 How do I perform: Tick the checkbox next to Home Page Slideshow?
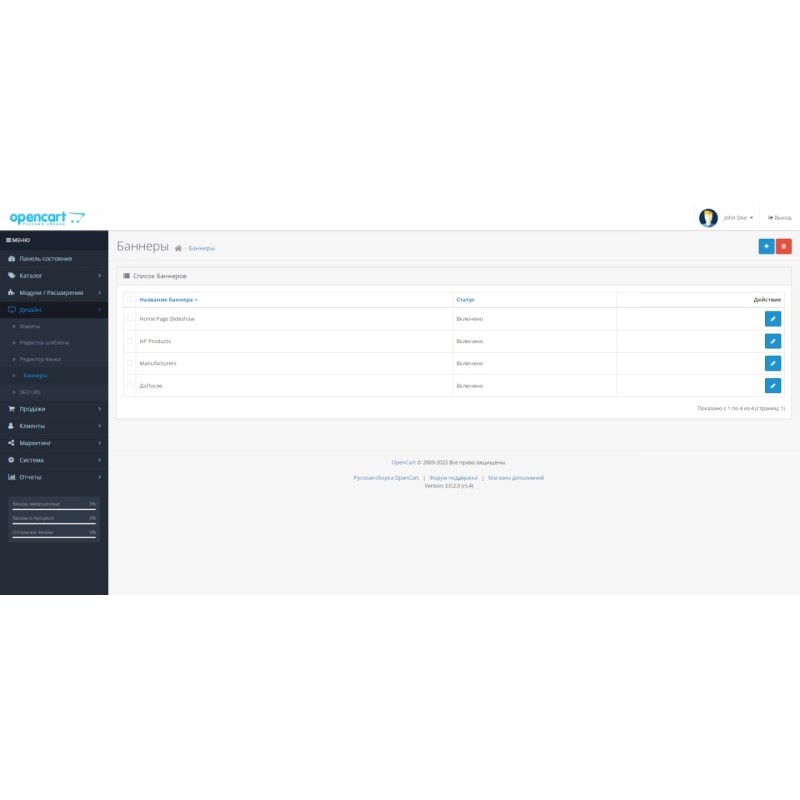(129, 318)
